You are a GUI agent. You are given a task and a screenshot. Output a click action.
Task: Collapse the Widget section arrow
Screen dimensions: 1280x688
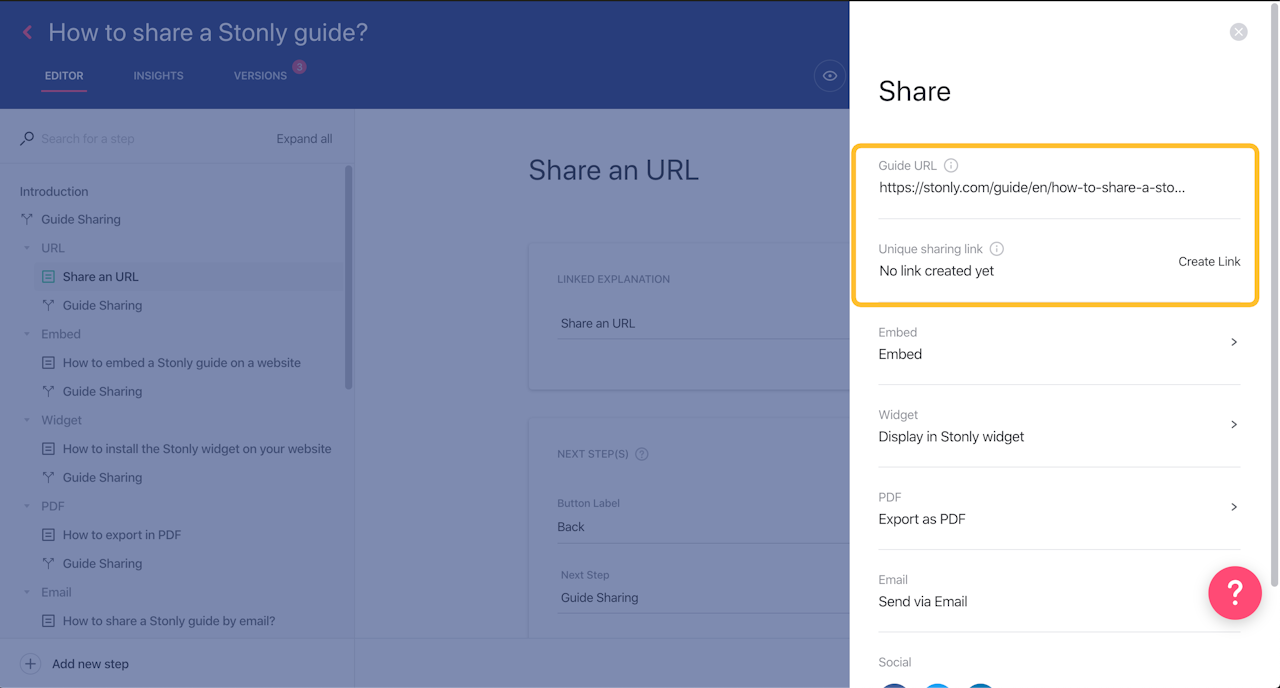[27, 420]
